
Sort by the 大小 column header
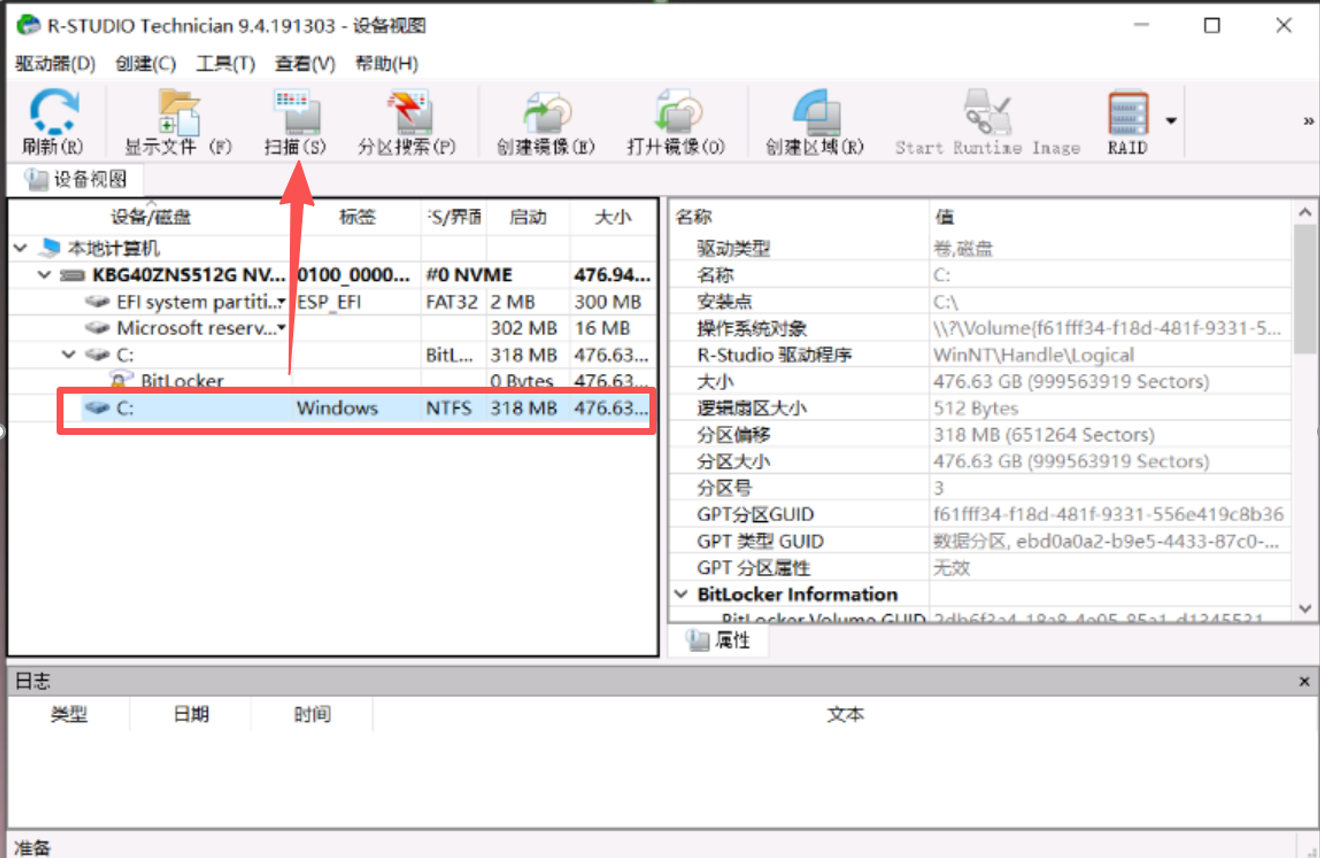(x=613, y=217)
